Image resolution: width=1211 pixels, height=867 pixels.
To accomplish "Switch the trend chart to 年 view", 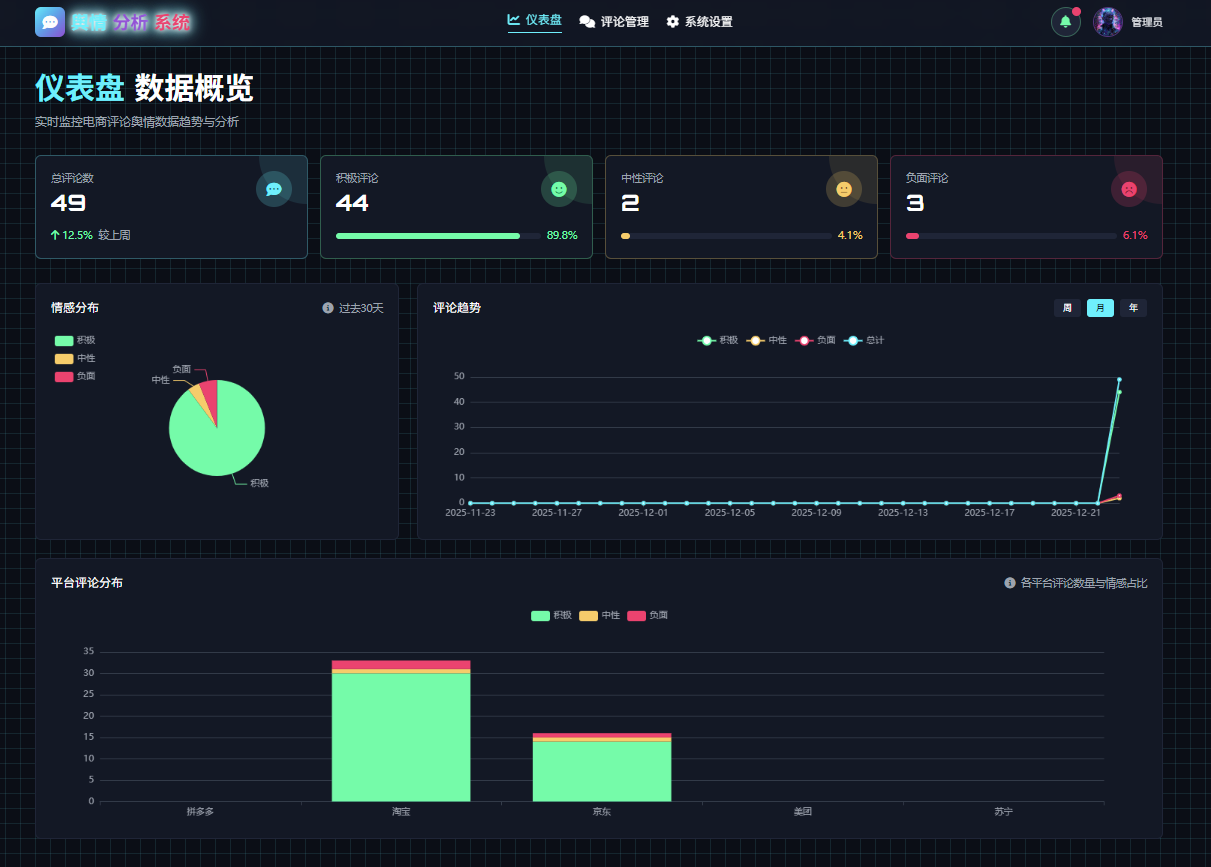I will tap(1133, 308).
